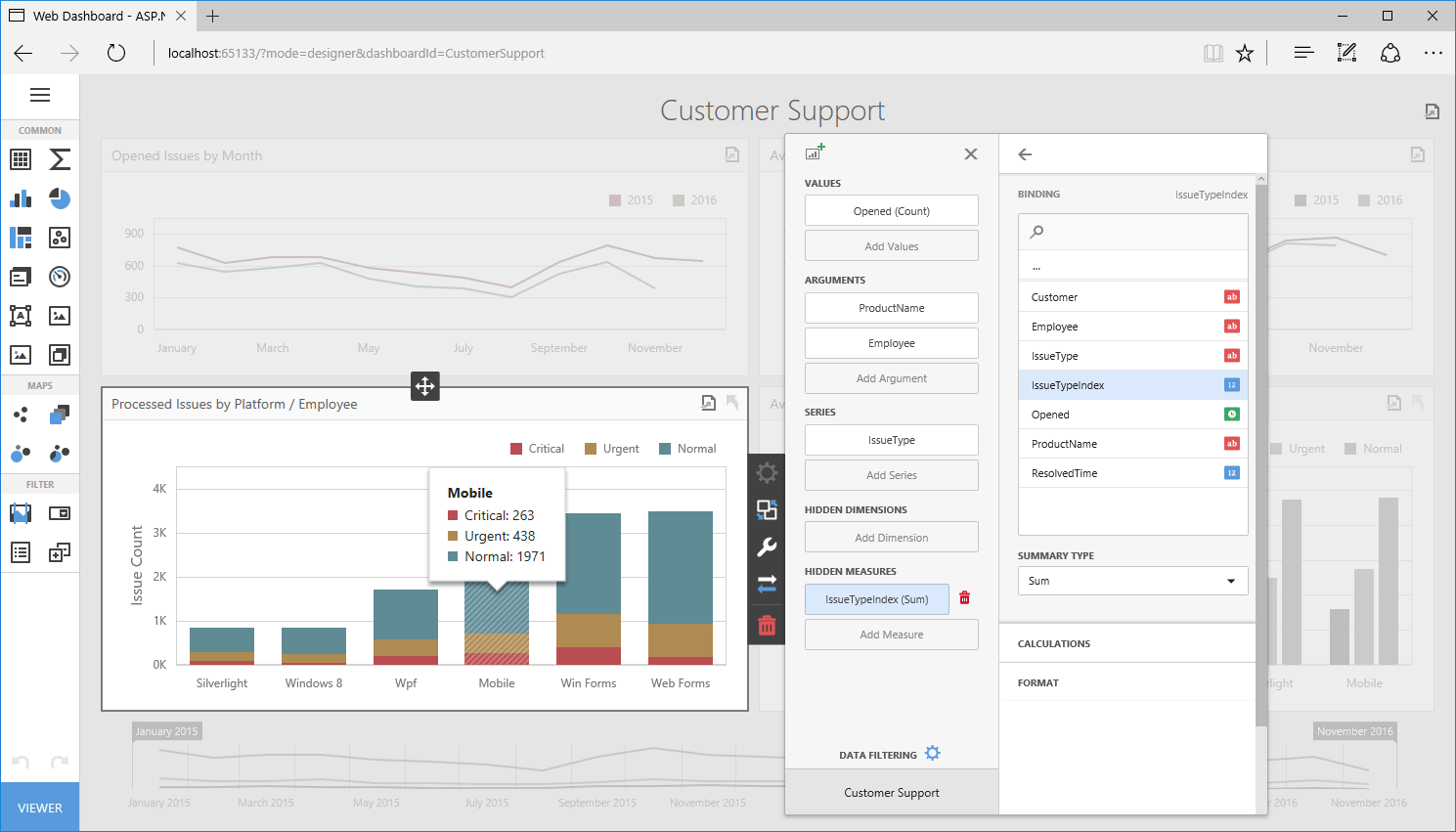
Task: Go back using the binding panel arrow
Action: point(1025,154)
